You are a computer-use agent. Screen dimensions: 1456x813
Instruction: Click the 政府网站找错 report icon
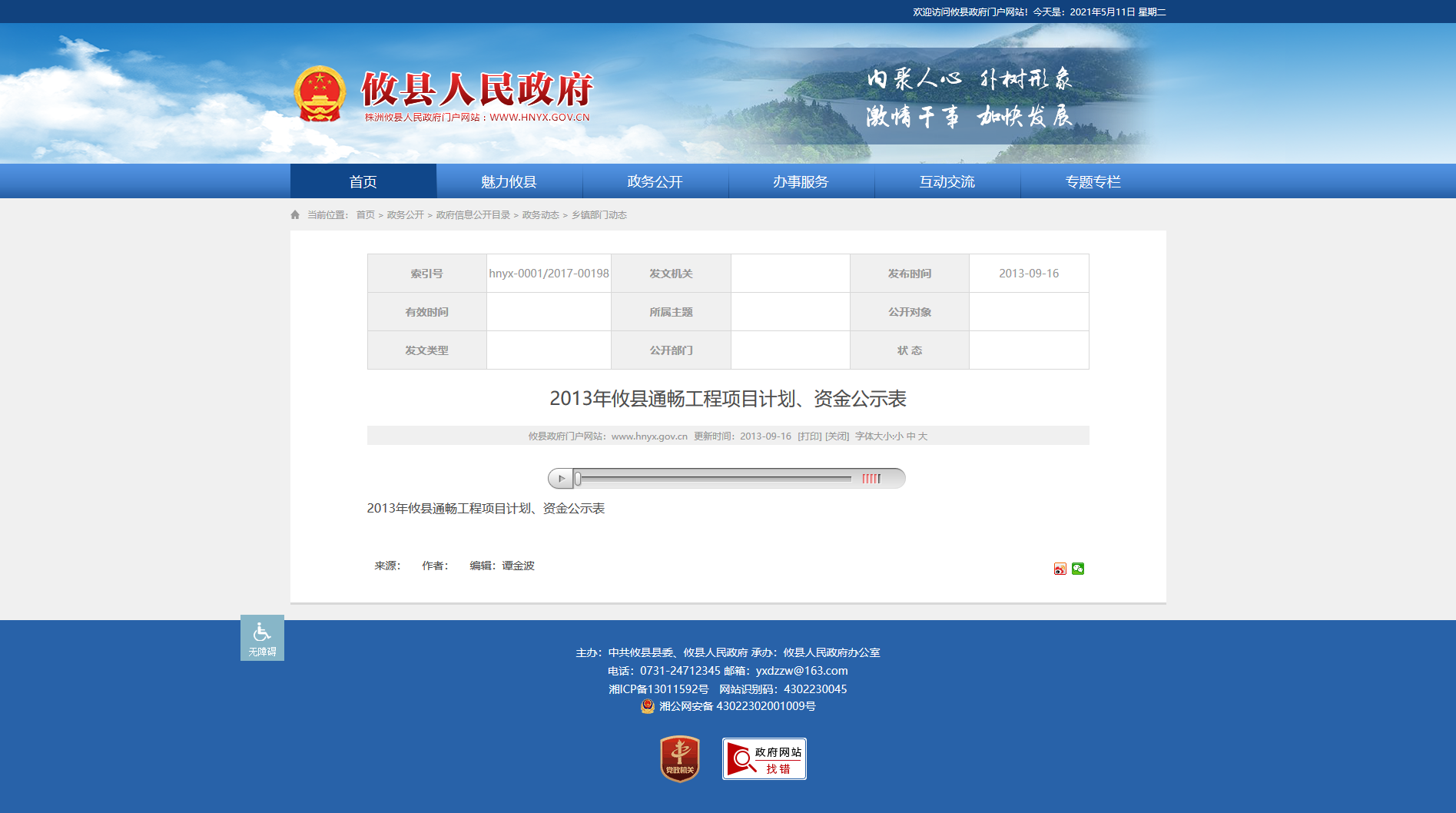[x=764, y=758]
